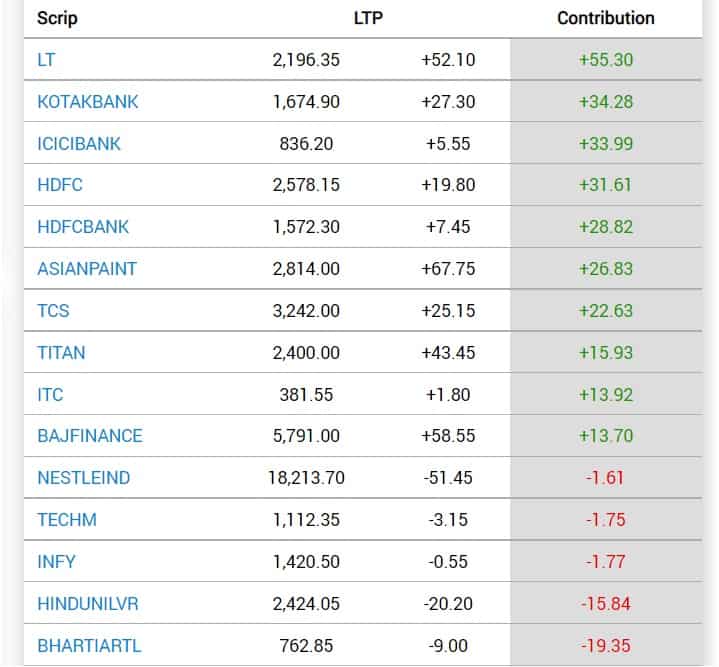Open the BHARTIARTL scrip link
Image resolution: width=719 pixels, height=667 pixels.
click(x=89, y=645)
